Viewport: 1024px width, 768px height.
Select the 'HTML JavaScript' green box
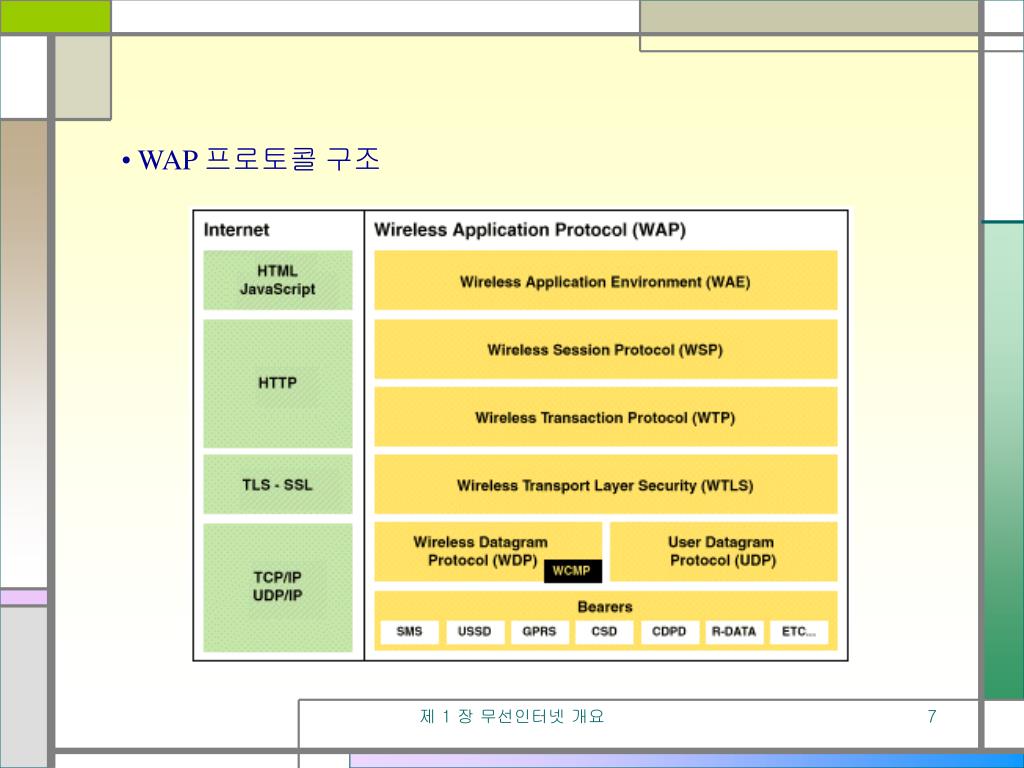(278, 280)
